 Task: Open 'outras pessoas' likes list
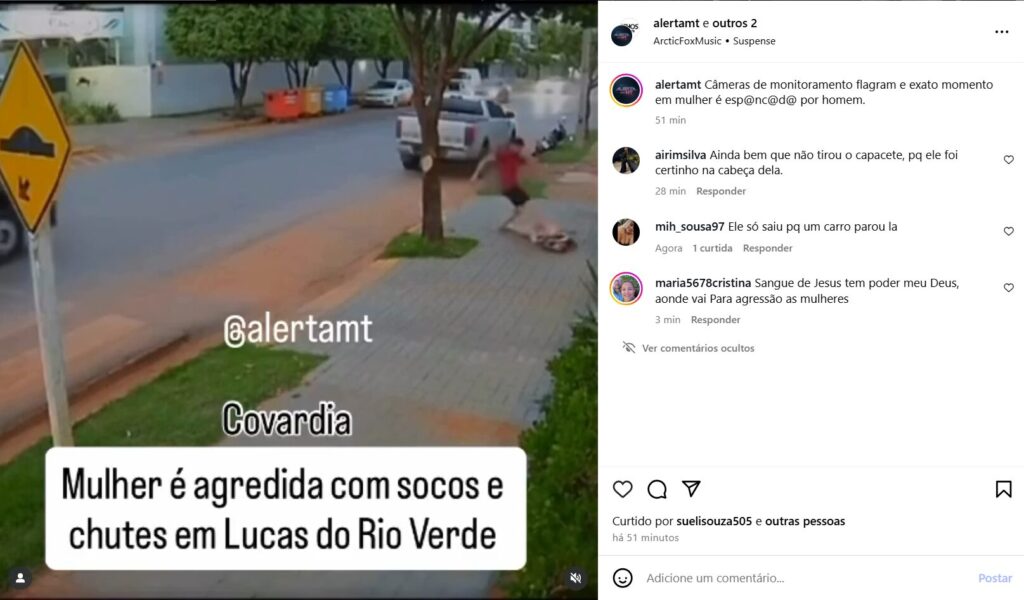pyautogui.click(x=805, y=521)
